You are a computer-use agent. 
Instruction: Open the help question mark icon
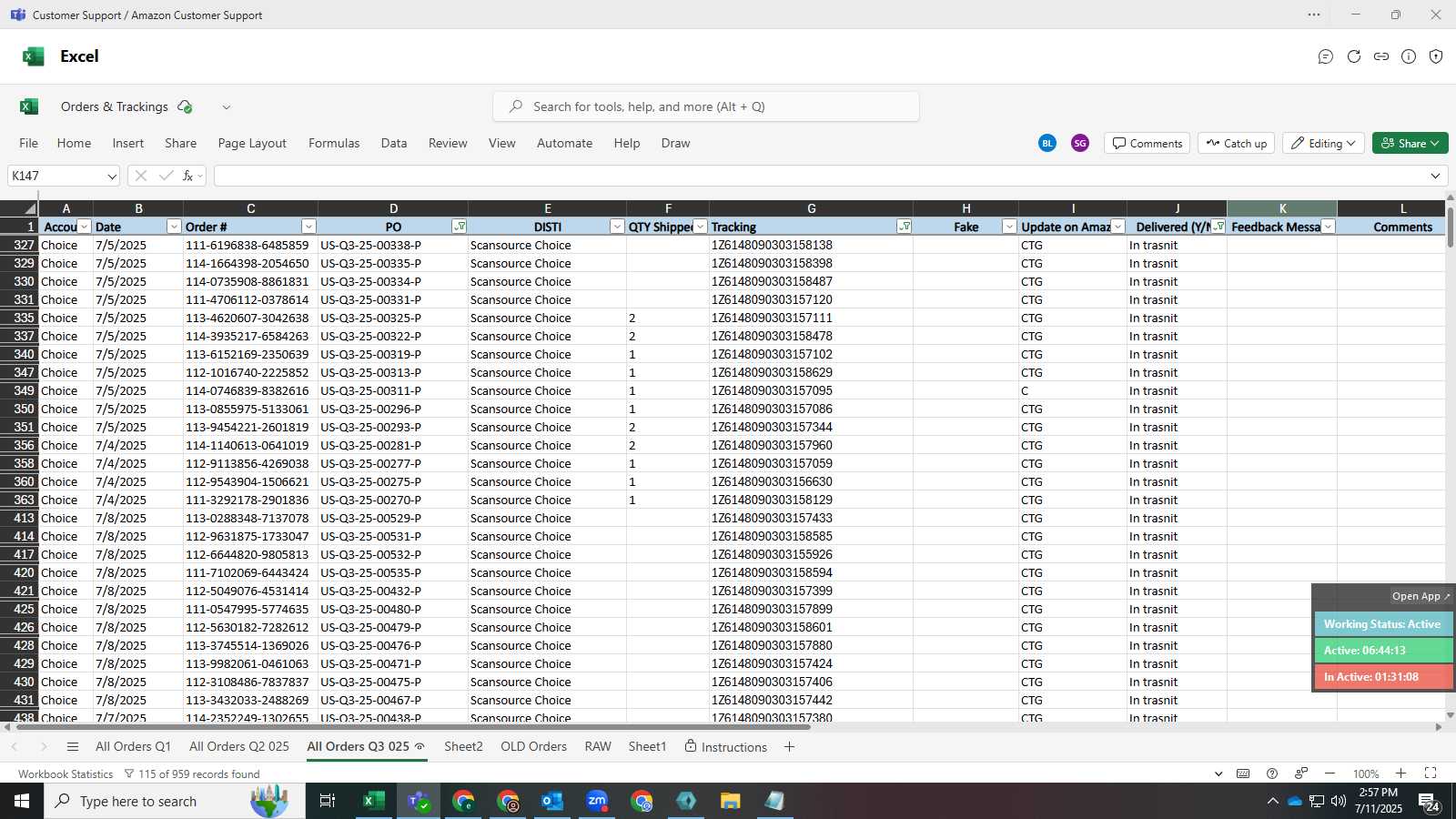pyautogui.click(x=1272, y=773)
